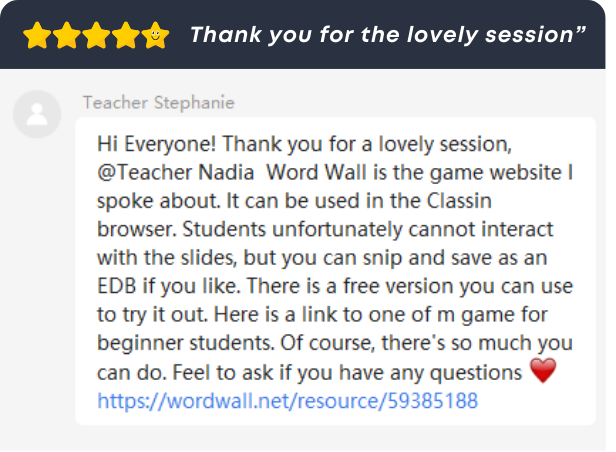The height and width of the screenshot is (452, 616).
Task: Click the fourth gold star
Action: 126,35
